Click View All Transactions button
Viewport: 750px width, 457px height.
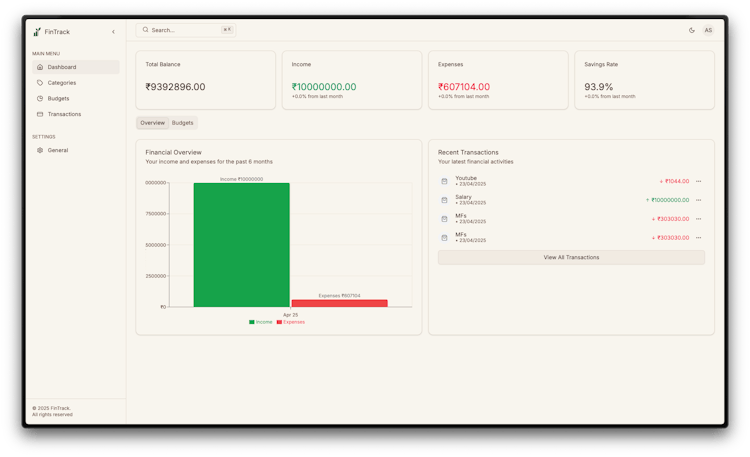pyautogui.click(x=571, y=257)
